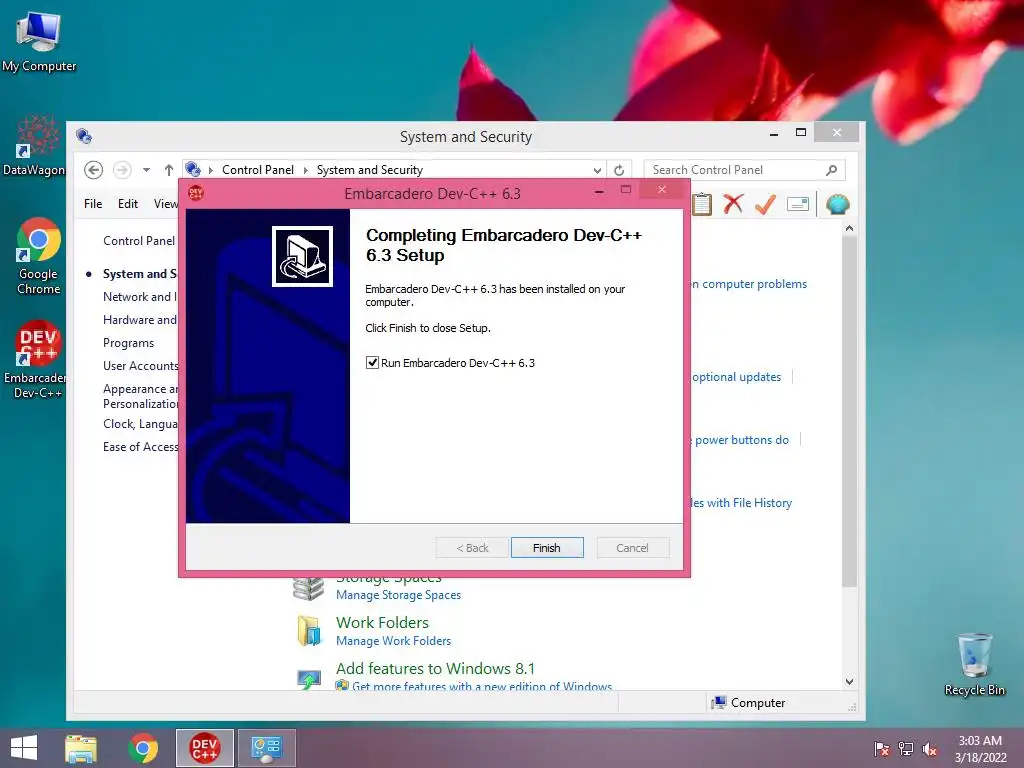Open recent locations dropdown arrow
Image resolution: width=1024 pixels, height=768 pixels.
pos(146,170)
